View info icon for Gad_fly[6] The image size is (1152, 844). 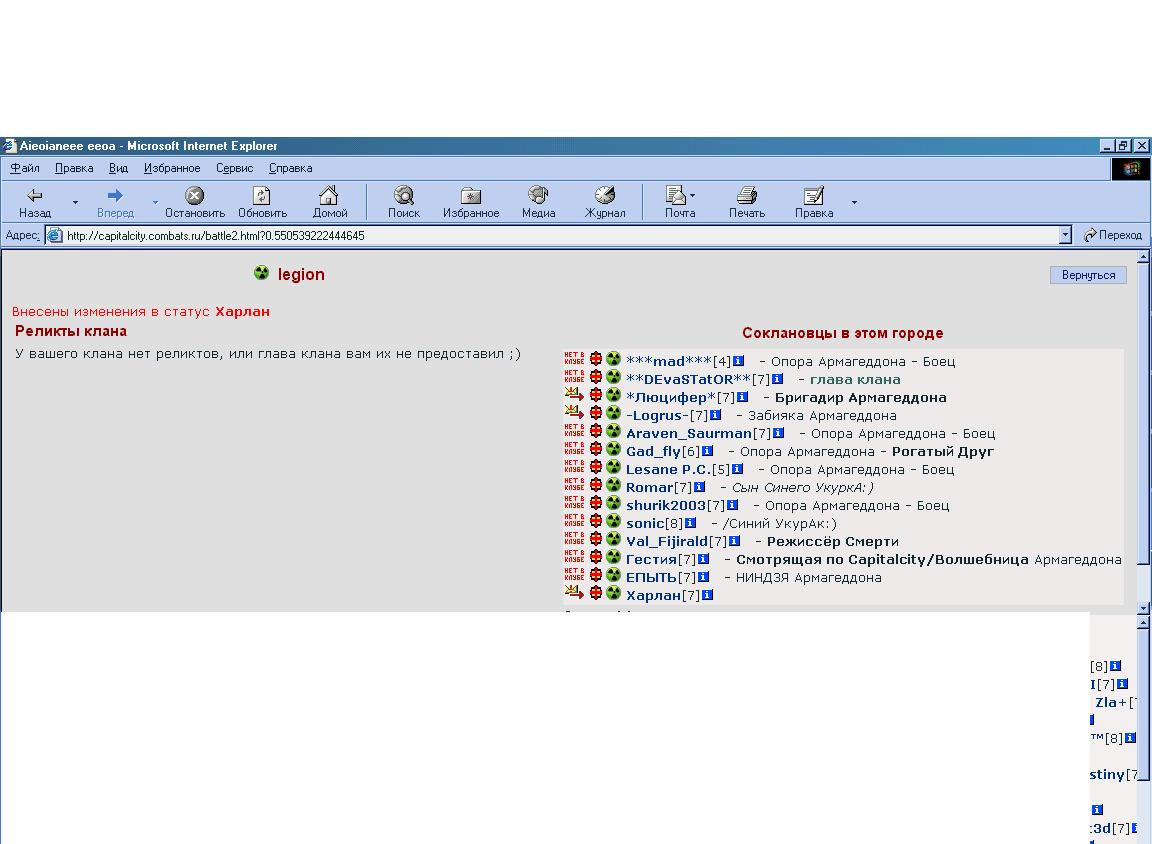(x=708, y=451)
